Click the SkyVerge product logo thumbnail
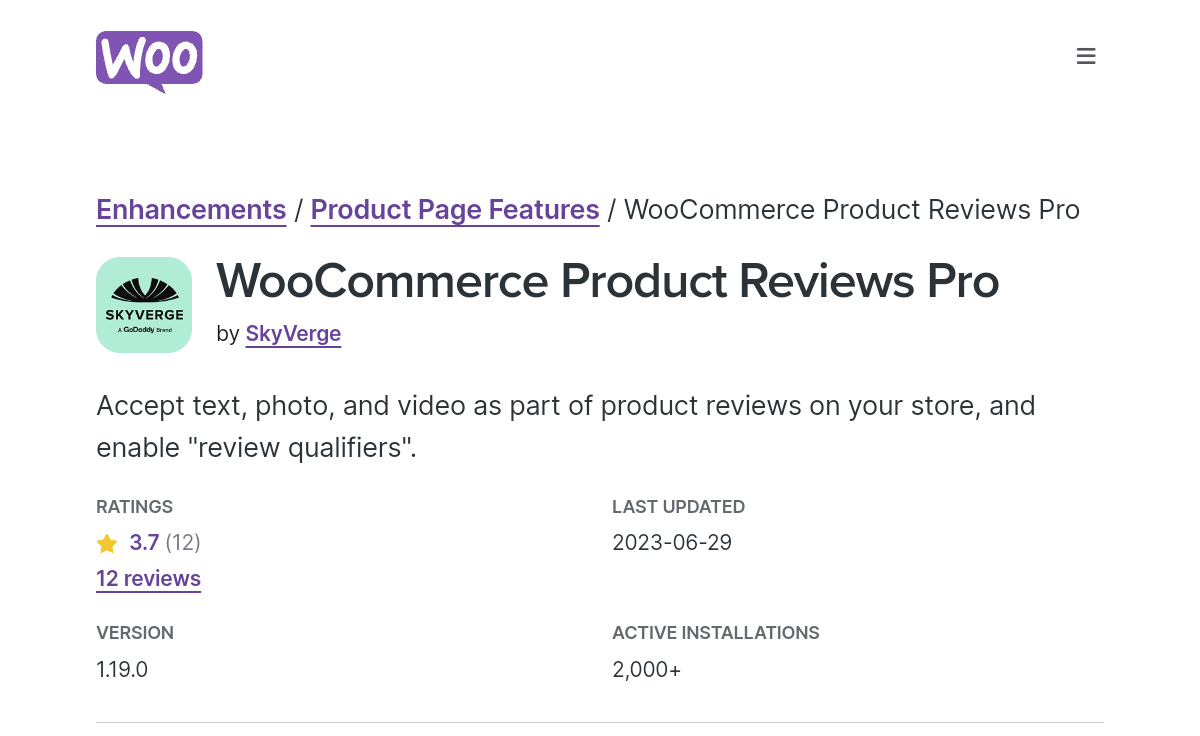The height and width of the screenshot is (736, 1200). pyautogui.click(x=144, y=305)
